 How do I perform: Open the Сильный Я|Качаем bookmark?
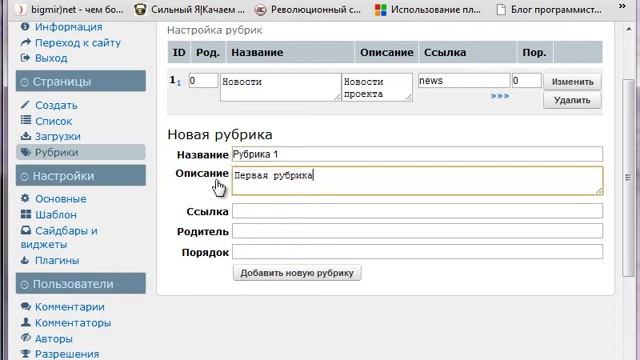click(189, 9)
